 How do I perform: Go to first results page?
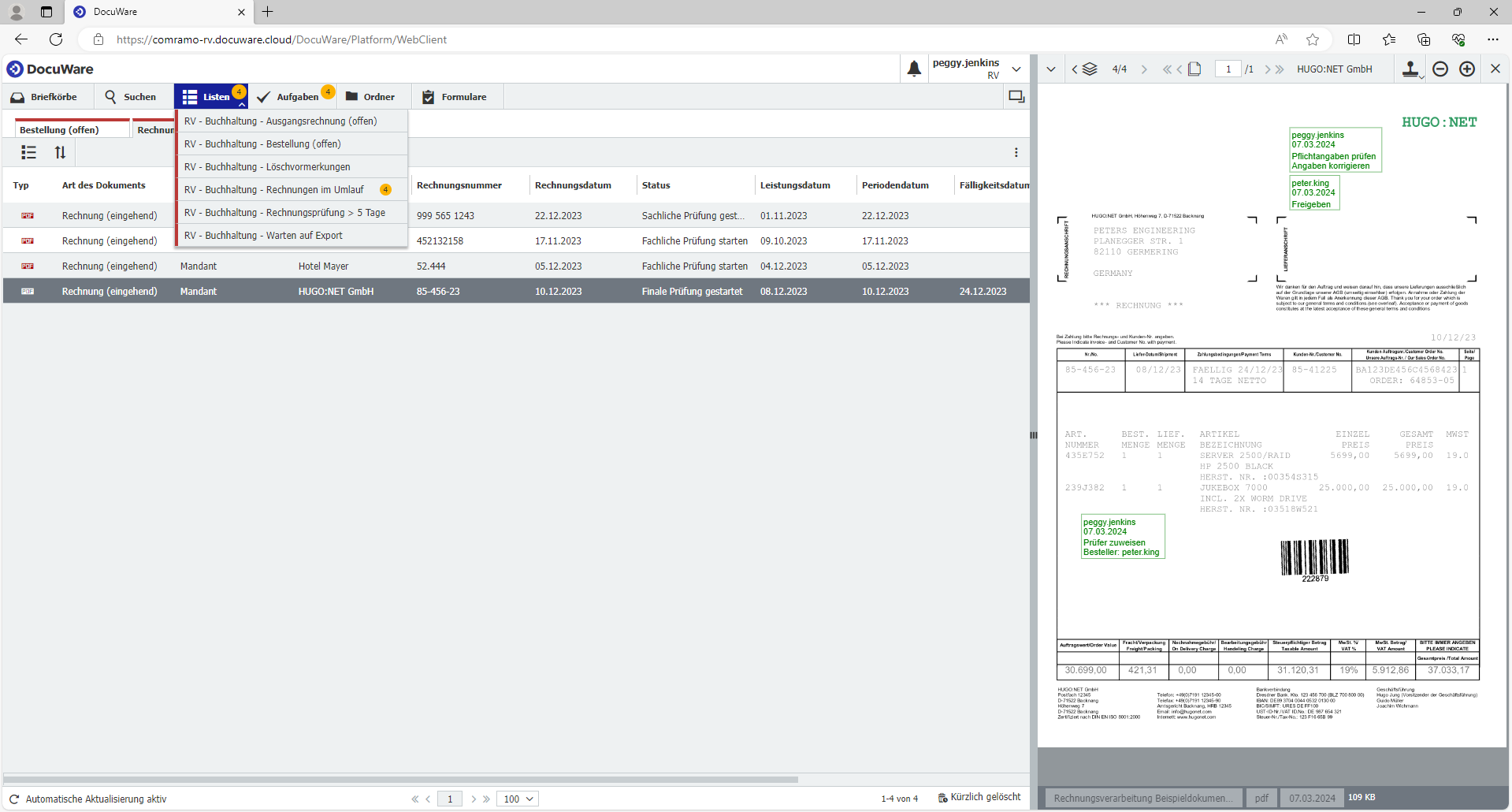click(415, 799)
